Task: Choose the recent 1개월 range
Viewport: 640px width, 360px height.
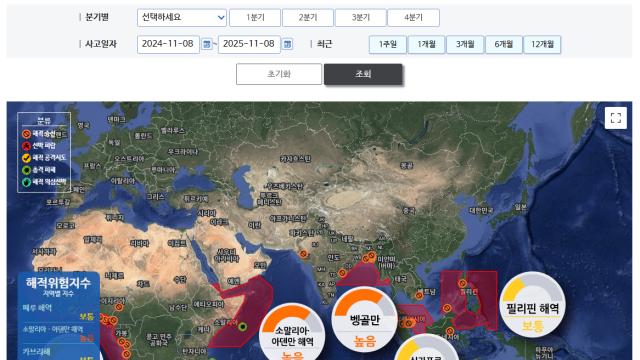Action: pos(426,44)
